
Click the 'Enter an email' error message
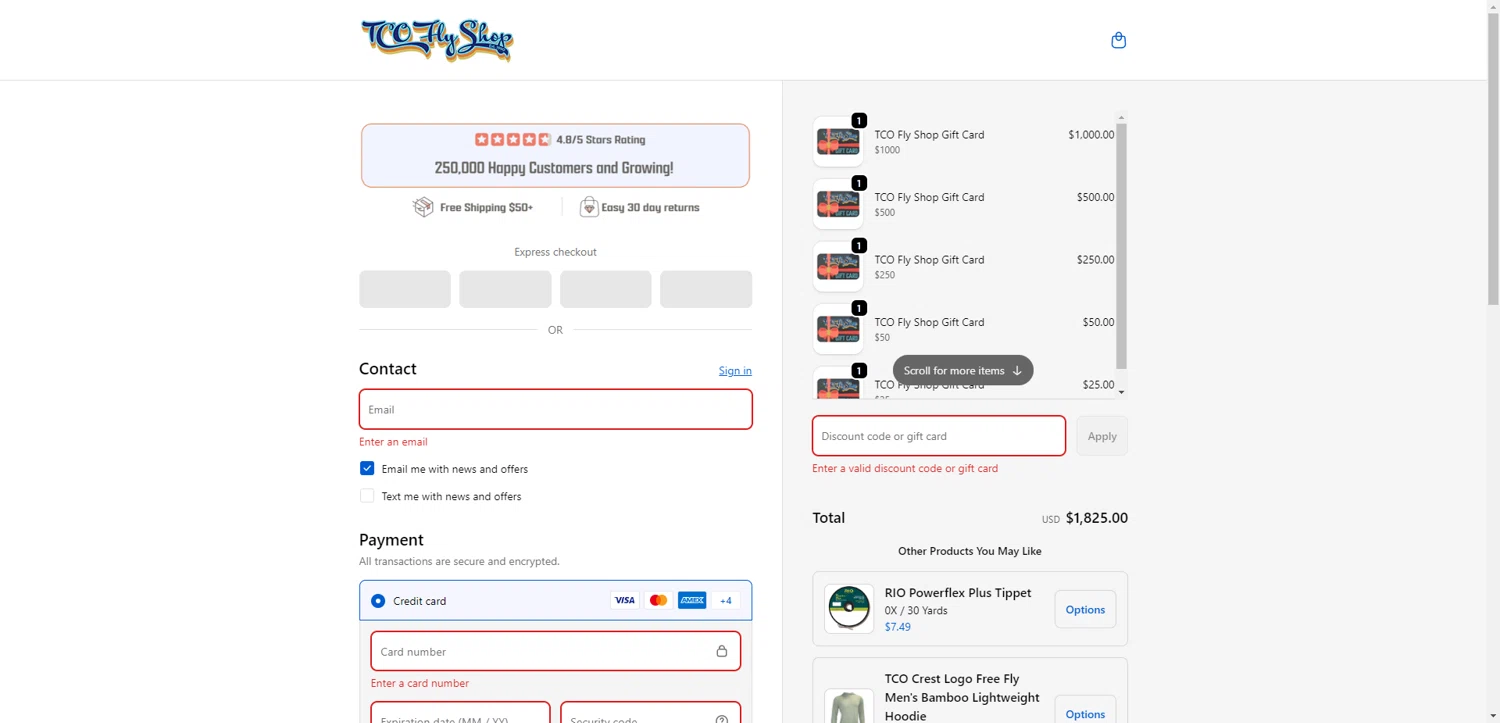pos(393,442)
